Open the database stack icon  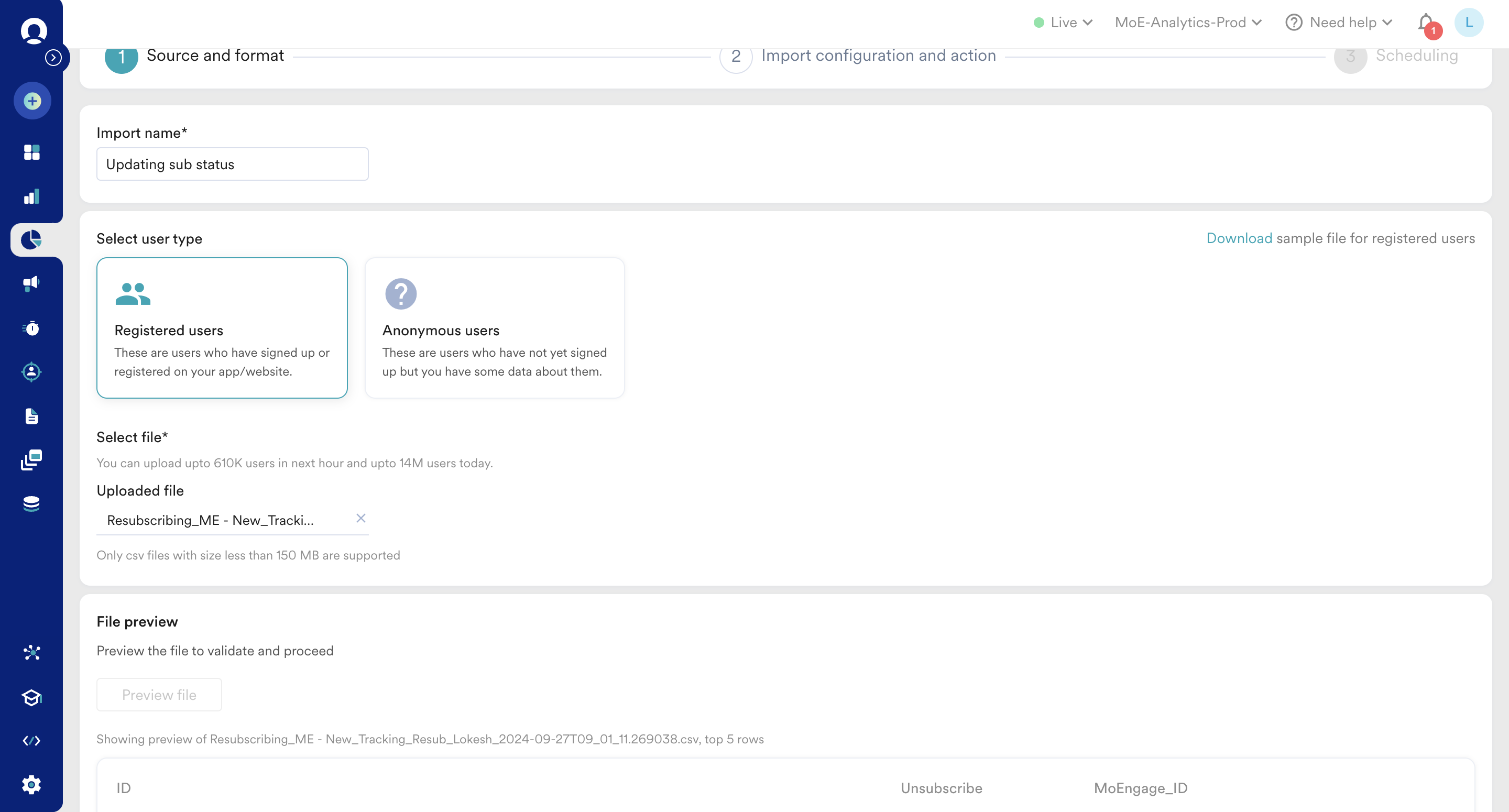pyautogui.click(x=31, y=504)
